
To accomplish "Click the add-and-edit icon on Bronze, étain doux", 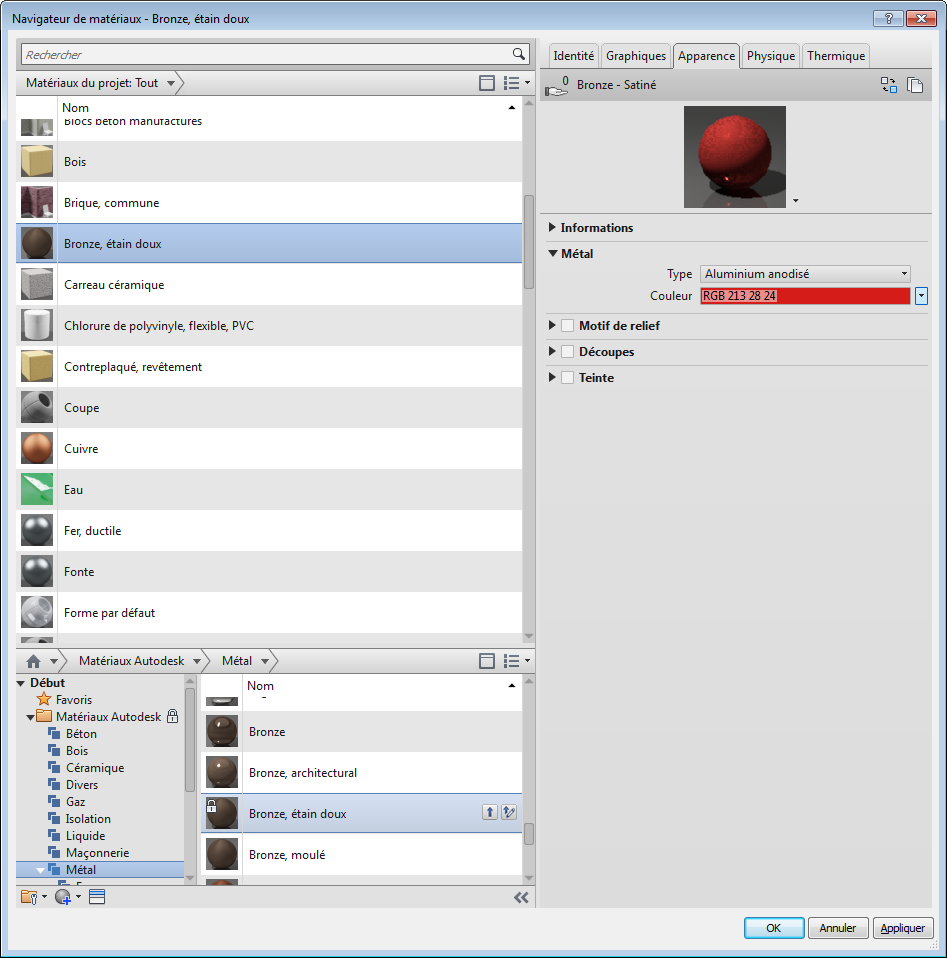I will click(509, 812).
